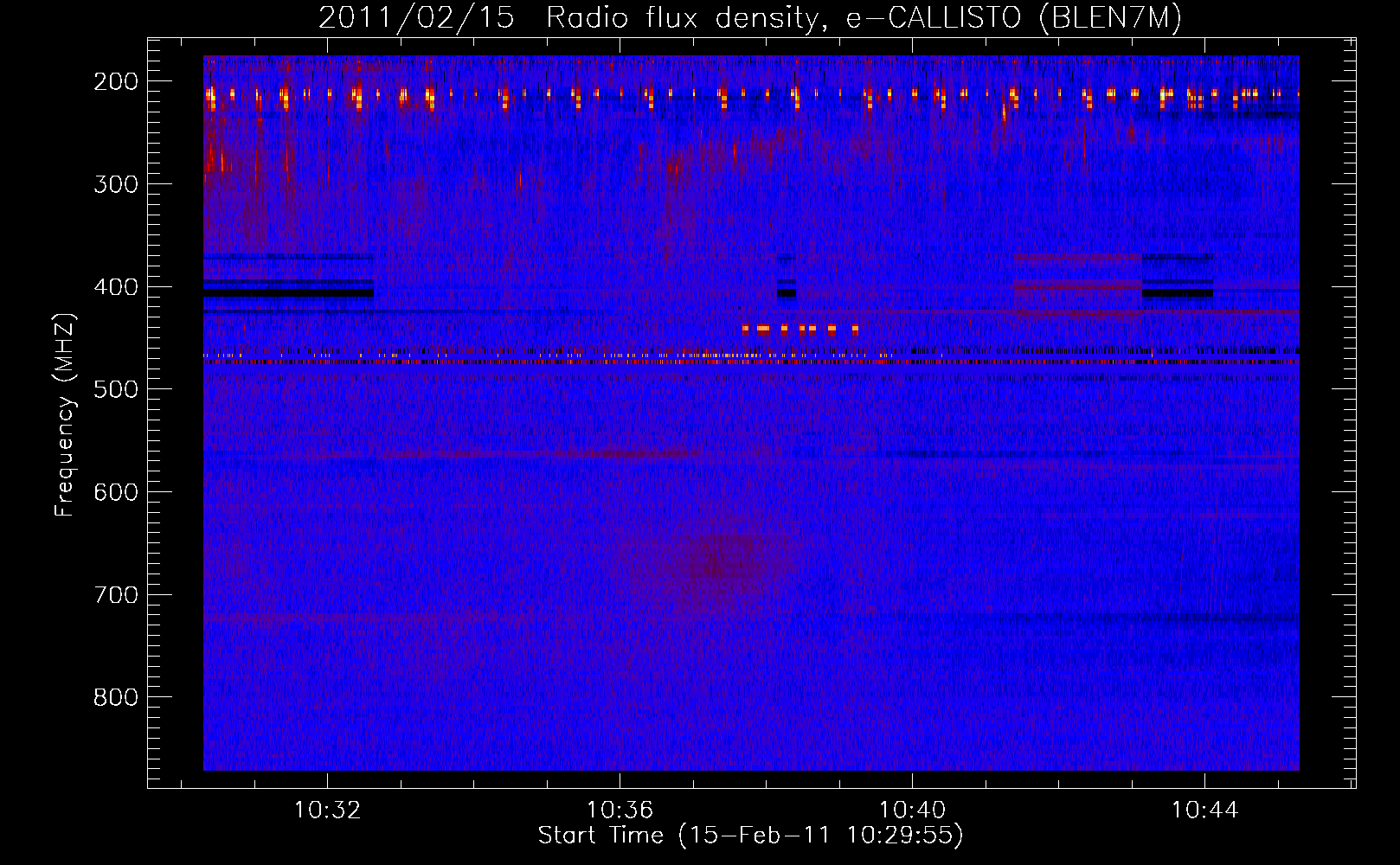Image resolution: width=1400 pixels, height=865 pixels.
Task: Click the plot title "Radio flux density, e-CALLISTO (BLEN7M)"
Action: [864, 18]
